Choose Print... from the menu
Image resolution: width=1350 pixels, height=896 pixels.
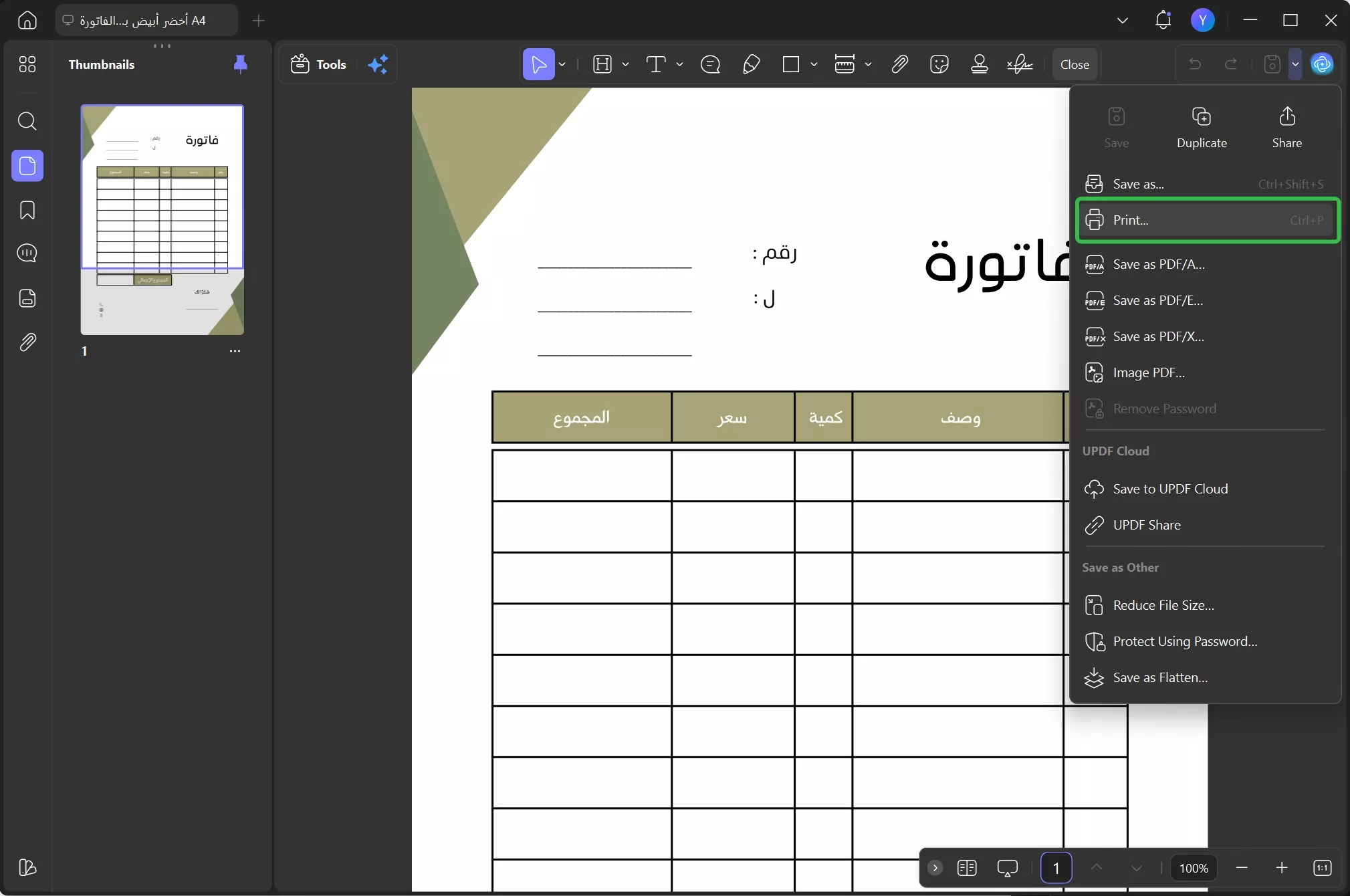(x=1208, y=220)
